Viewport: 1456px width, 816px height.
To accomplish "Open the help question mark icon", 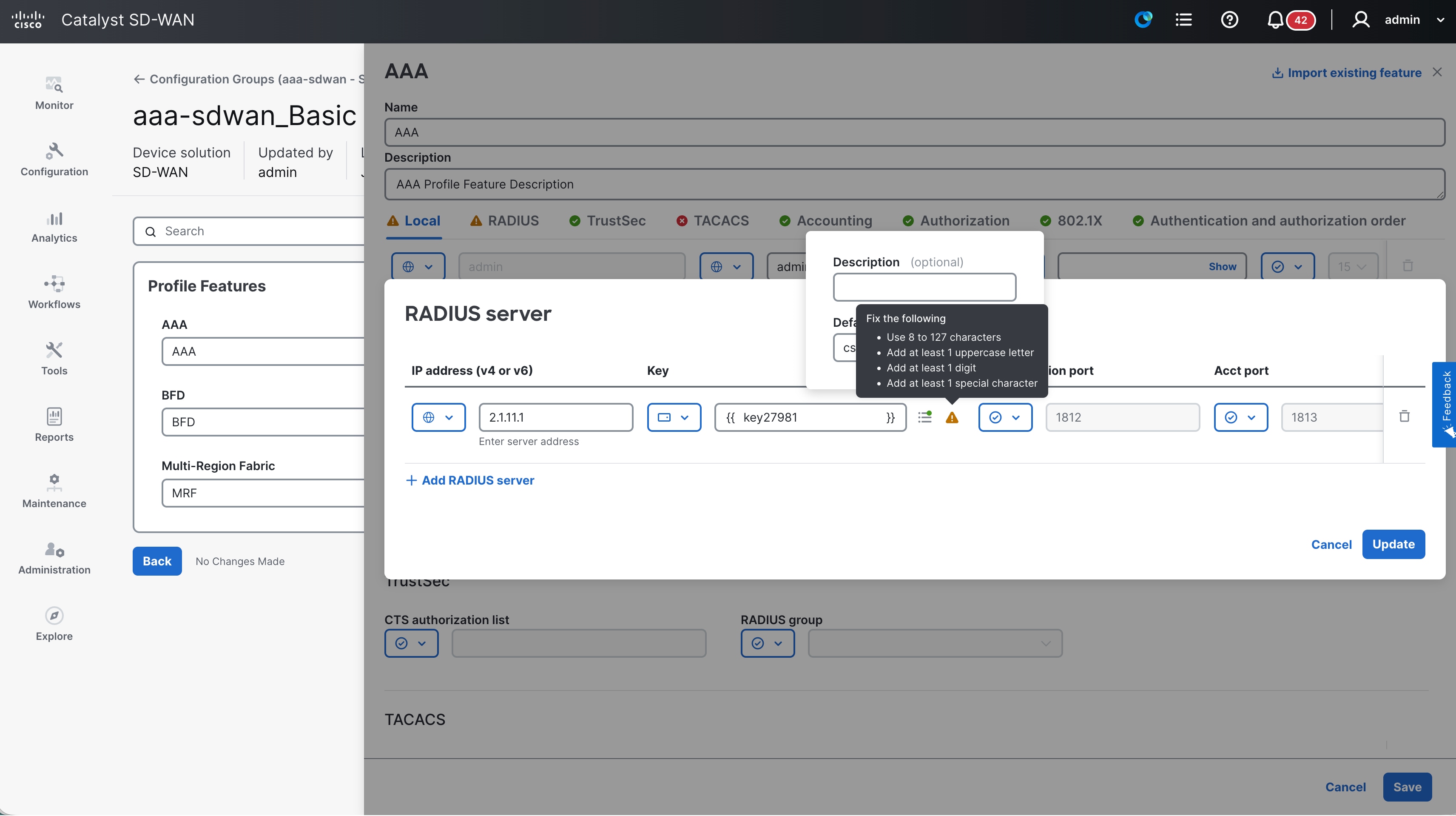I will pyautogui.click(x=1229, y=20).
